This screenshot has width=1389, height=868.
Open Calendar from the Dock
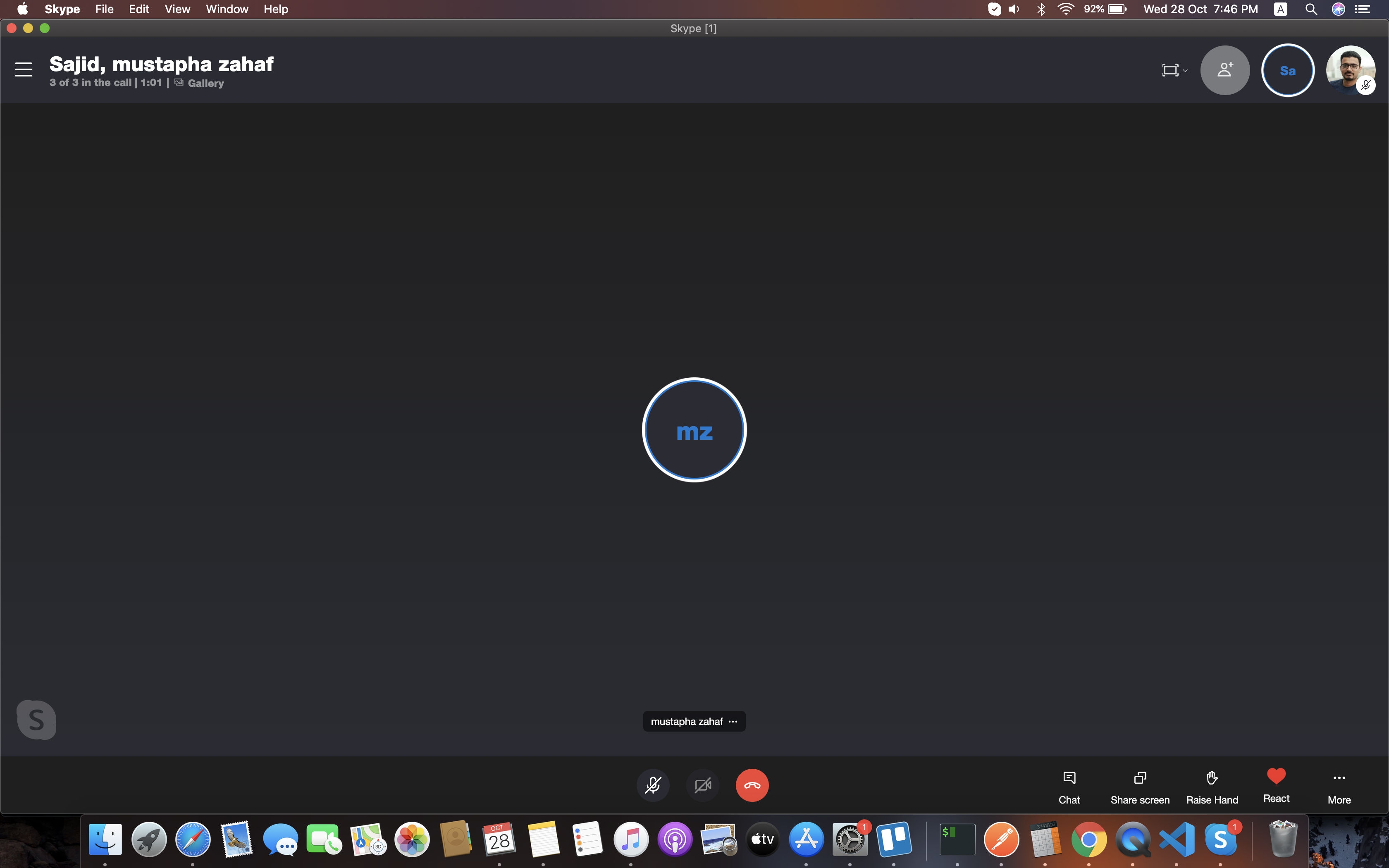coord(499,839)
